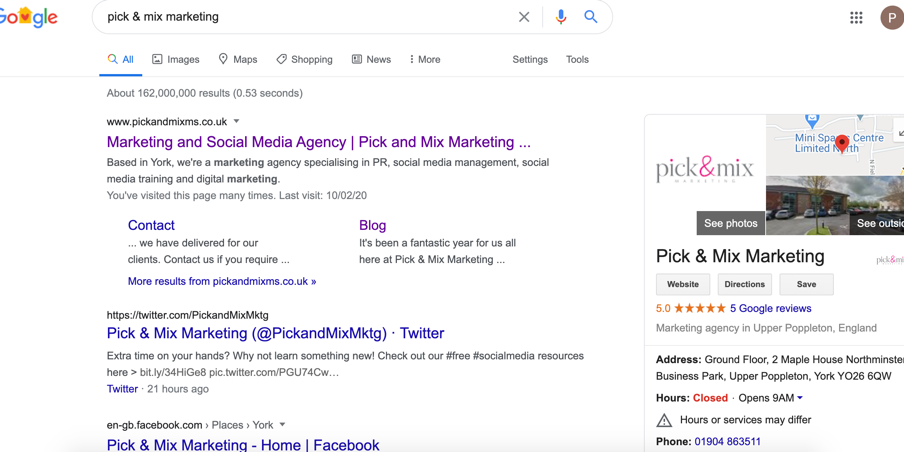904x452 pixels.
Task: Start voice search with the microphone icon
Action: point(561,17)
